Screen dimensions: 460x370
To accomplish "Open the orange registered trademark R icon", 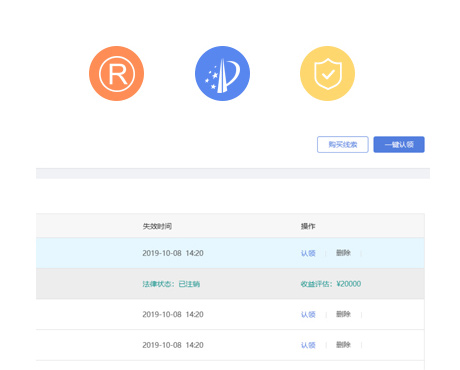I will [x=116, y=73].
